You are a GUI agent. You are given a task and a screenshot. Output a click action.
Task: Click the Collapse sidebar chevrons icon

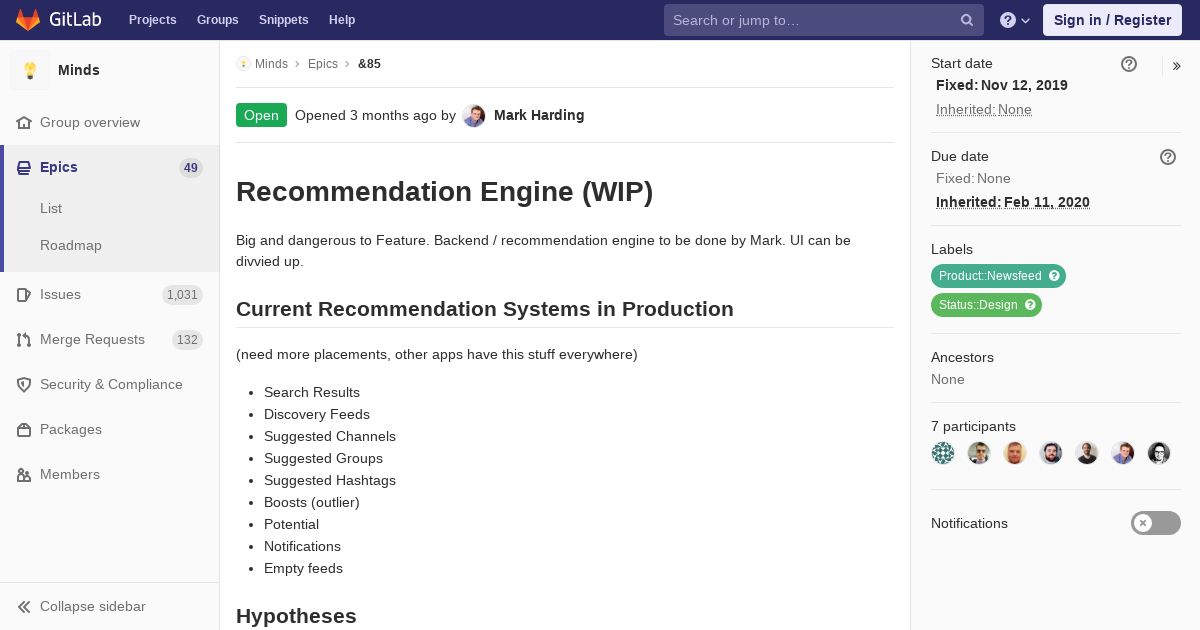point(24,606)
